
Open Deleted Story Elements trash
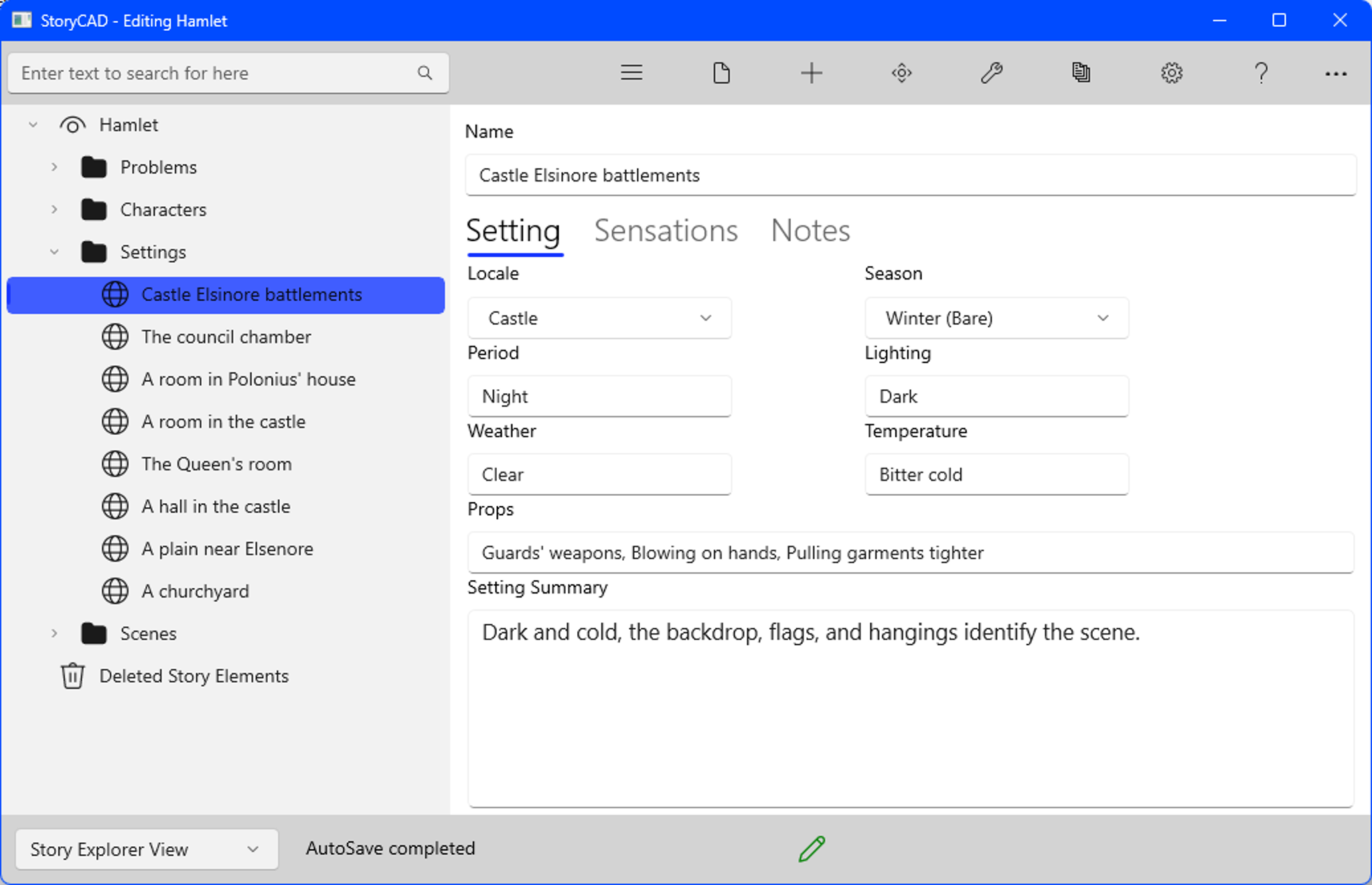[194, 676]
